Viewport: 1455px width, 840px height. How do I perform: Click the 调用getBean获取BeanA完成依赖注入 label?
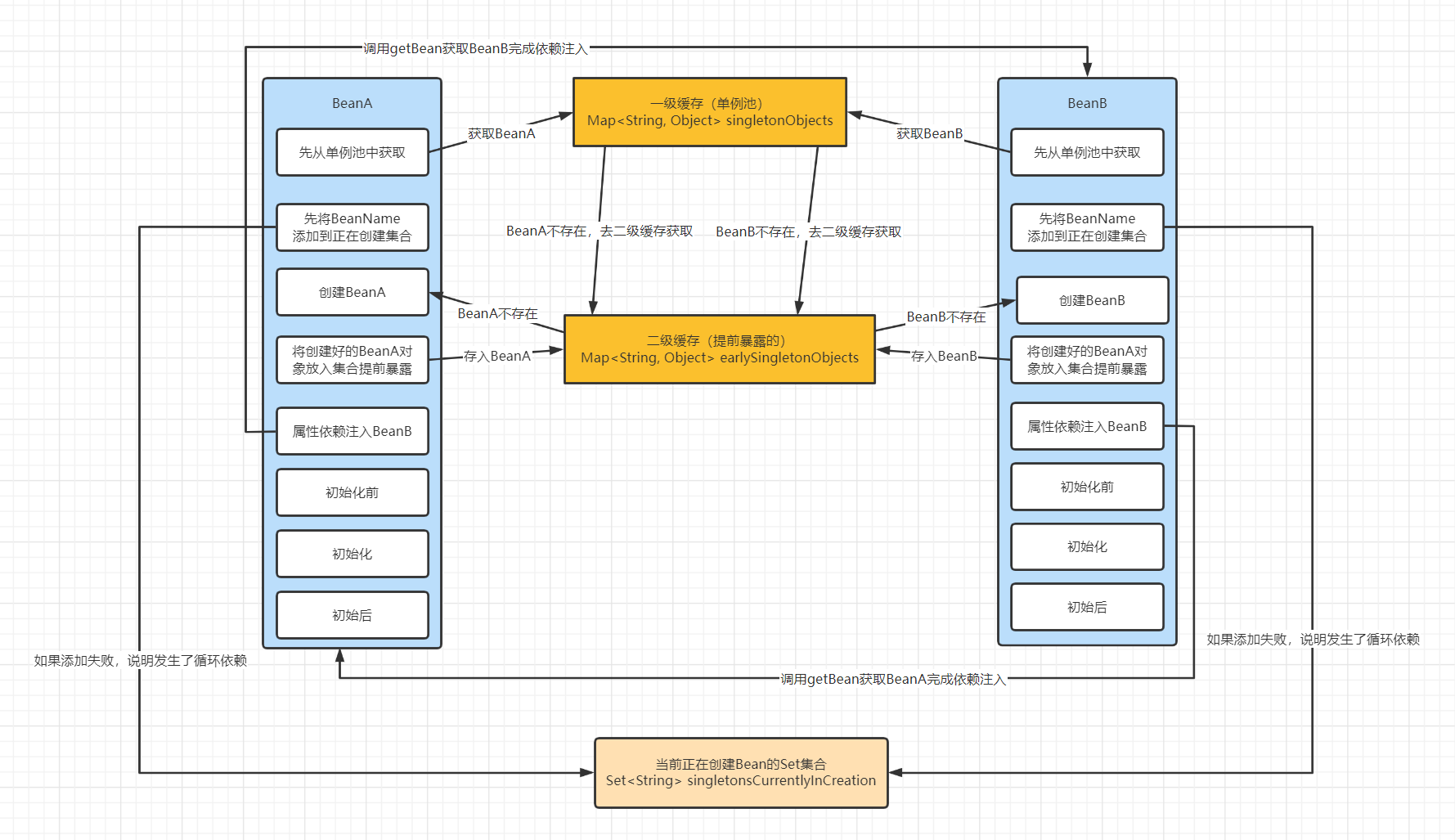click(x=892, y=679)
